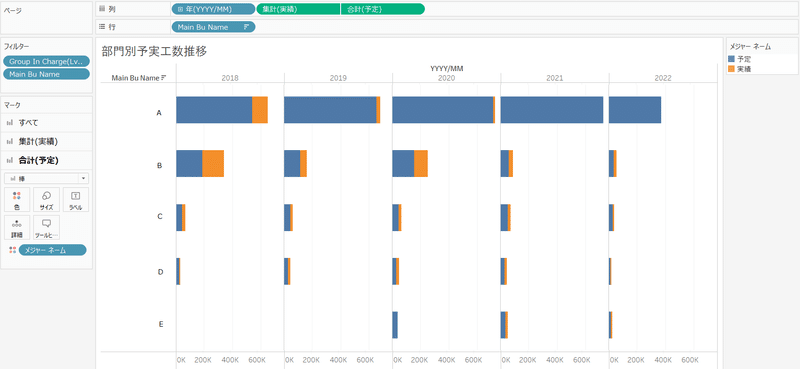
Task: Click color icon left of メジャー ネーム pill
Action: click(13, 250)
